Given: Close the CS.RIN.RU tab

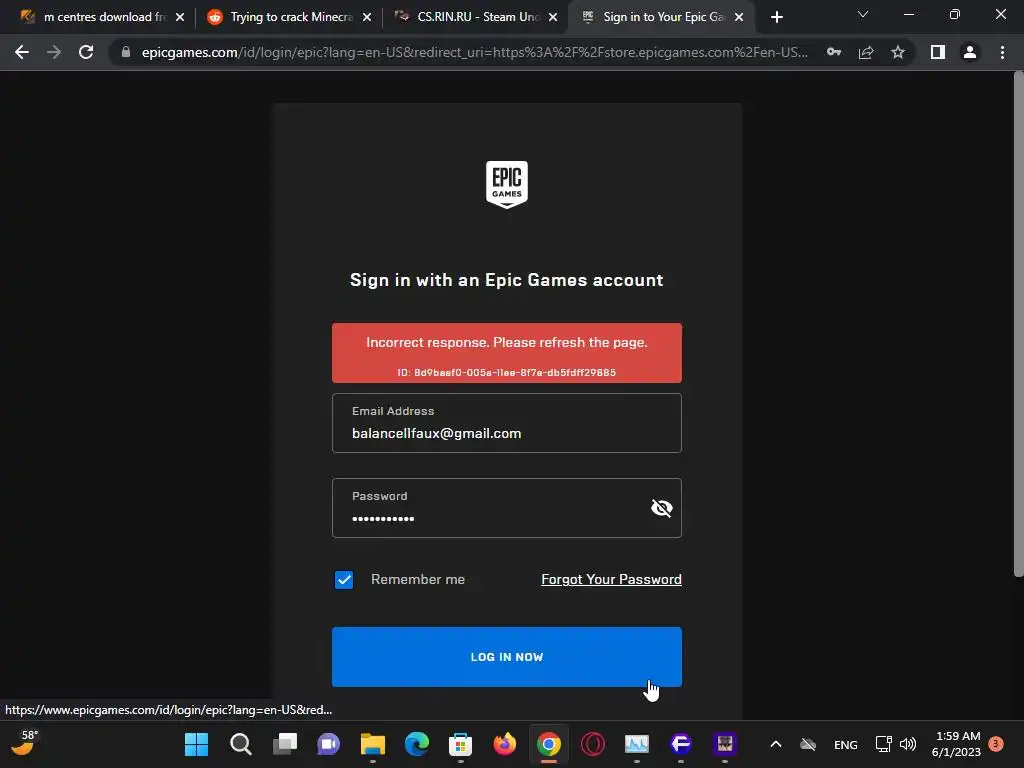Looking at the screenshot, I should coord(553,18).
